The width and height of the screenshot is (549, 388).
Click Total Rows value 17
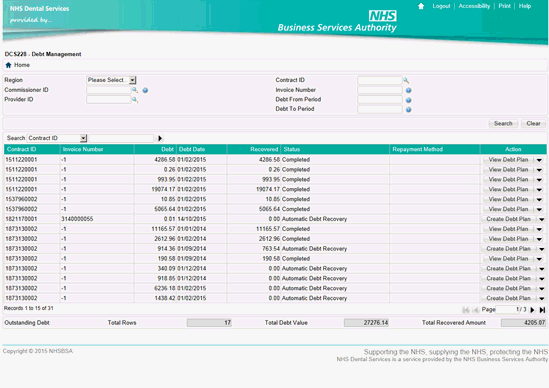pos(209,323)
